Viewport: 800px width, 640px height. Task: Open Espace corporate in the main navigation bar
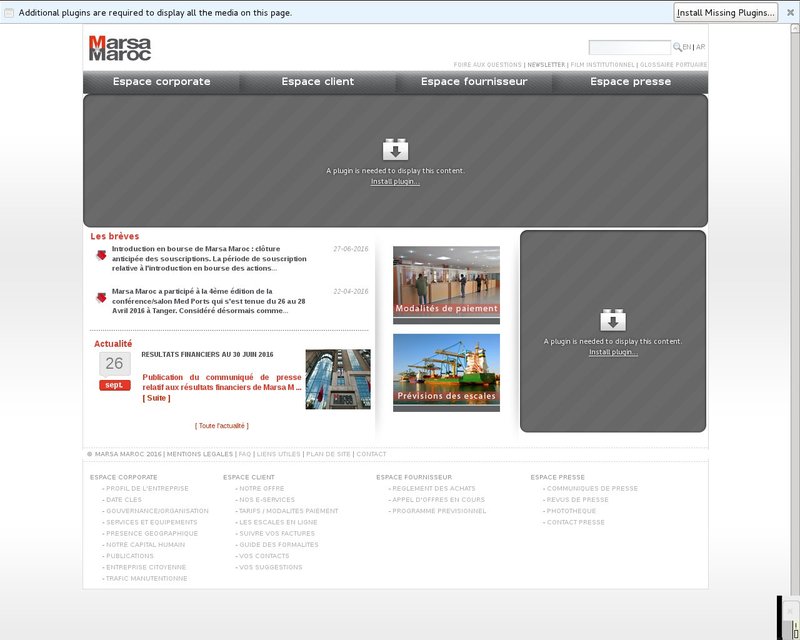pyautogui.click(x=162, y=82)
